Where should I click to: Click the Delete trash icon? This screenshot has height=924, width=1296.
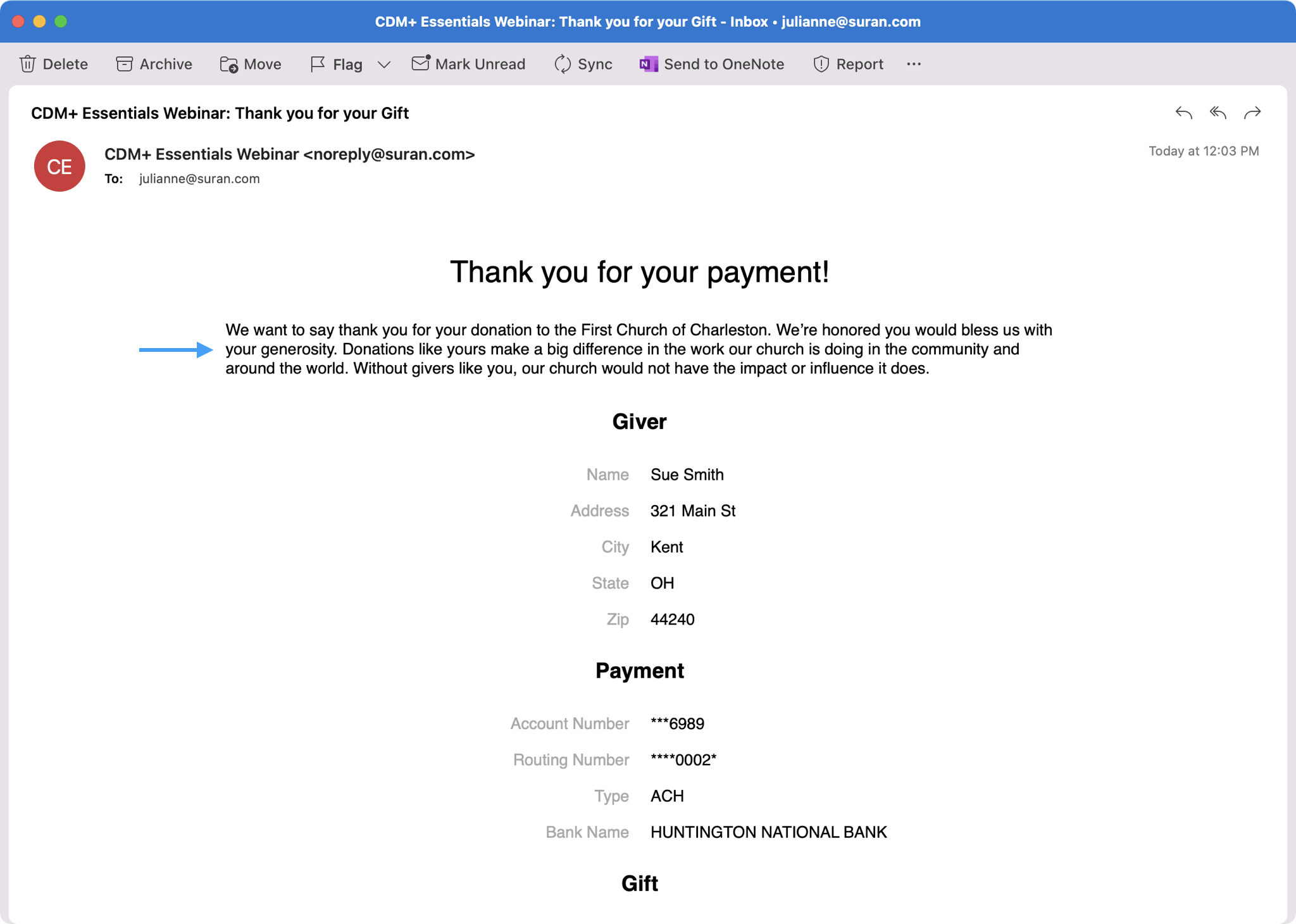point(28,64)
